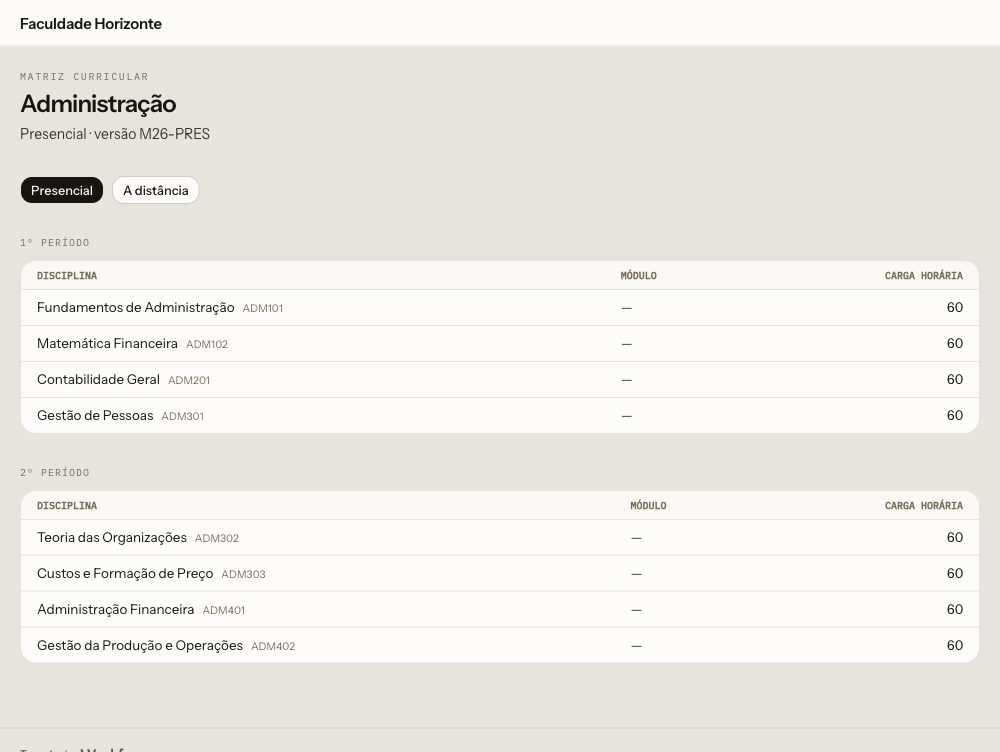1000x752 pixels.
Task: Open the Gestão de Pessoas discipline
Action: 499,415
